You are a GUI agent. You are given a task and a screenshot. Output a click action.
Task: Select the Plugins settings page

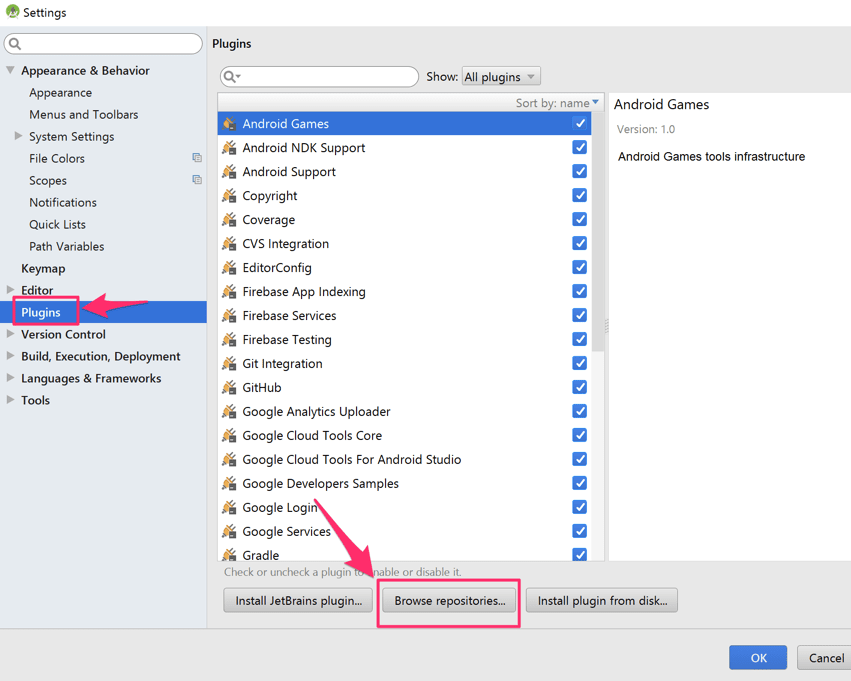103,312
